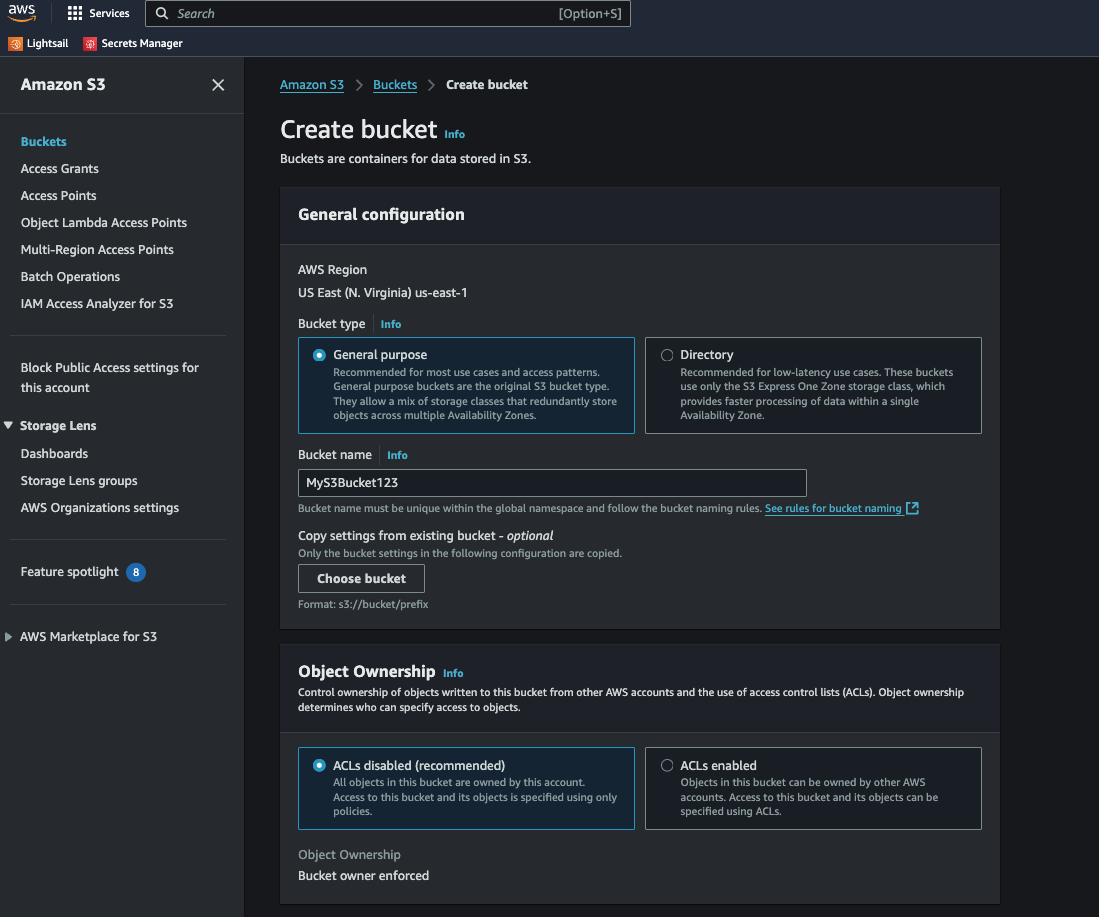Open the Secrets Manager shortcut icon
This screenshot has width=1099, height=917.
coord(90,43)
